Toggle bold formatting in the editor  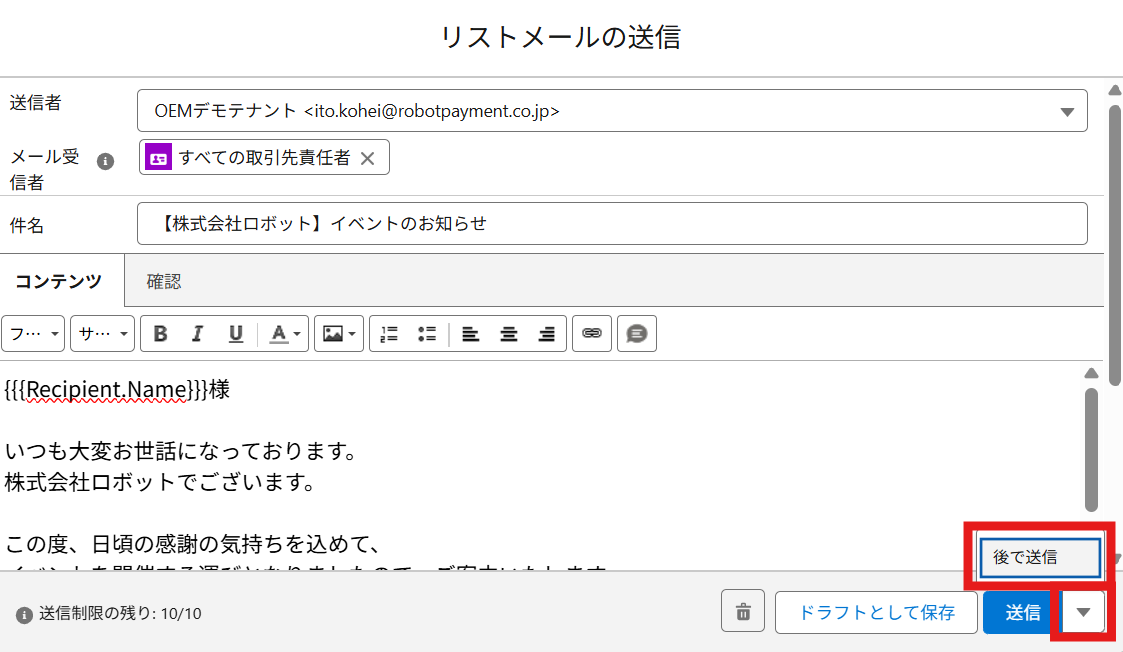(x=160, y=334)
